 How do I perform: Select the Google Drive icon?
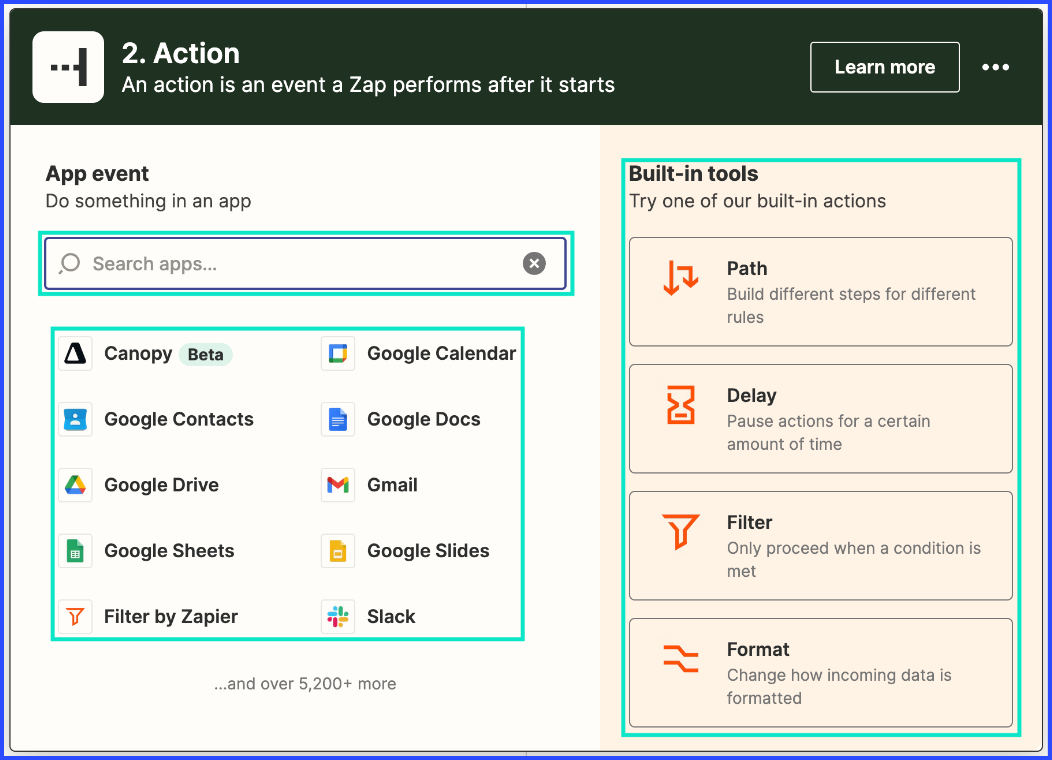pos(75,485)
